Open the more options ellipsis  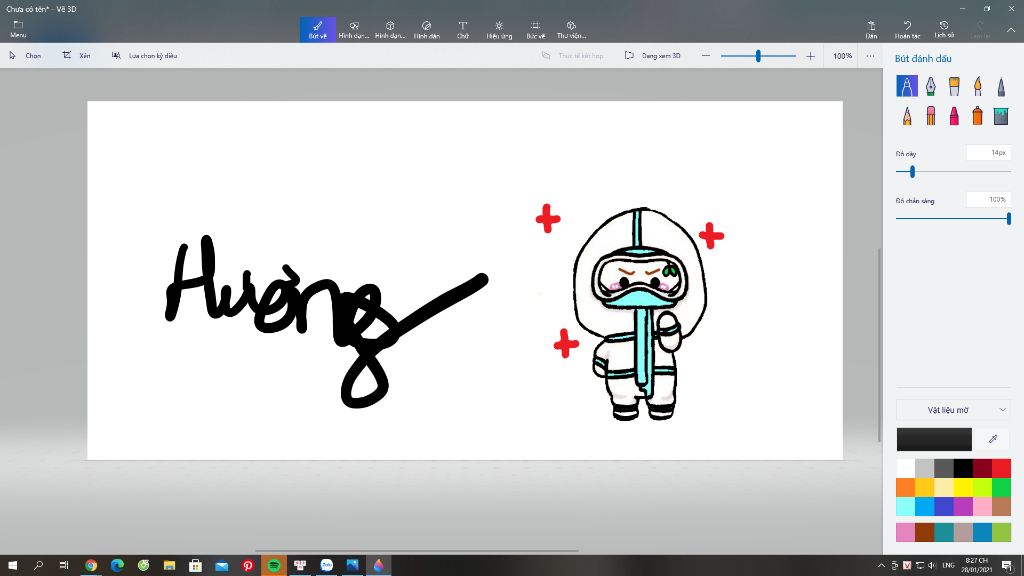coord(871,56)
